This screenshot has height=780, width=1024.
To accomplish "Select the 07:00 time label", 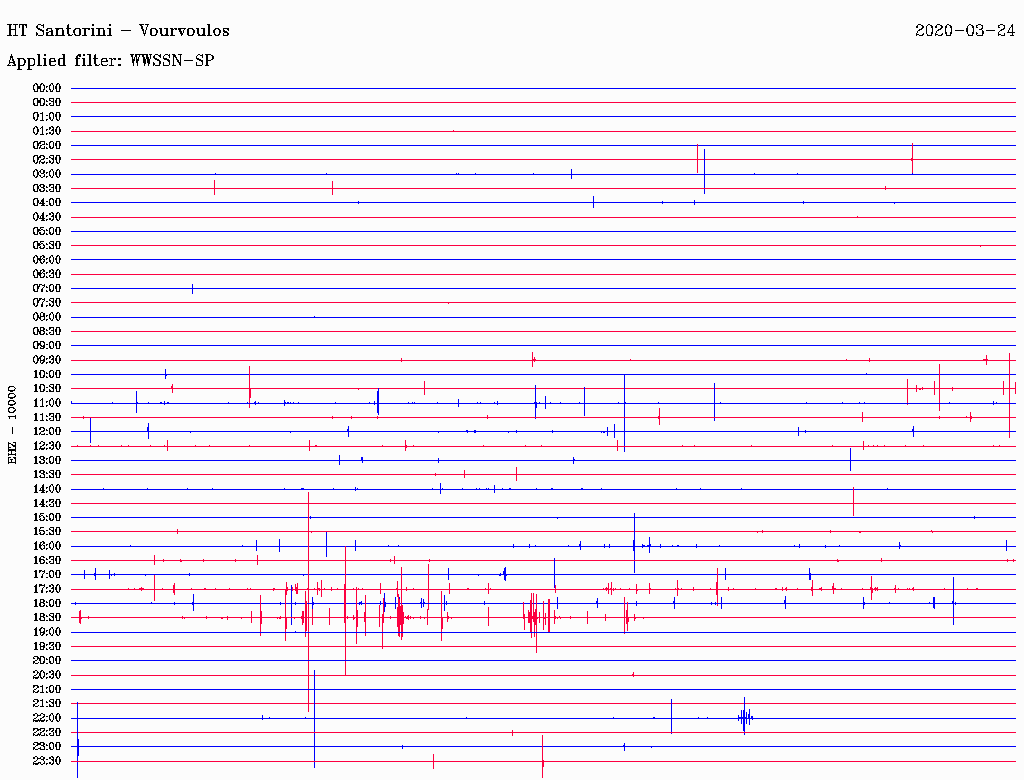I will point(47,289).
